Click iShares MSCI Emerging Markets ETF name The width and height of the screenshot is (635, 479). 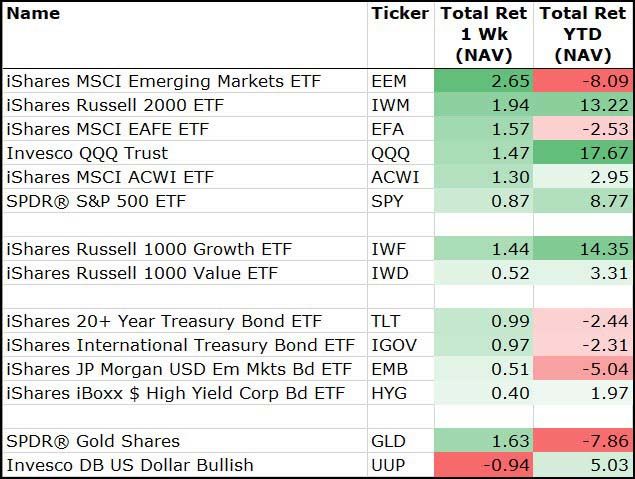tap(163, 82)
